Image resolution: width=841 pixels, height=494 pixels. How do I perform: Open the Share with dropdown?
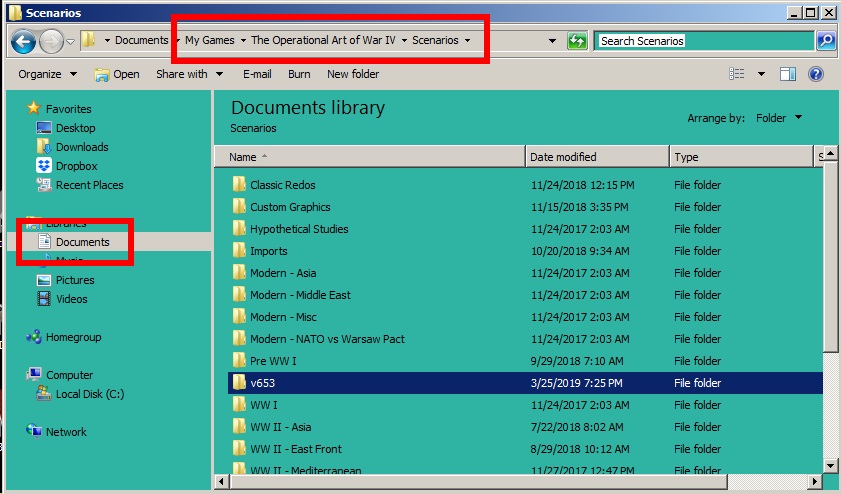189,74
